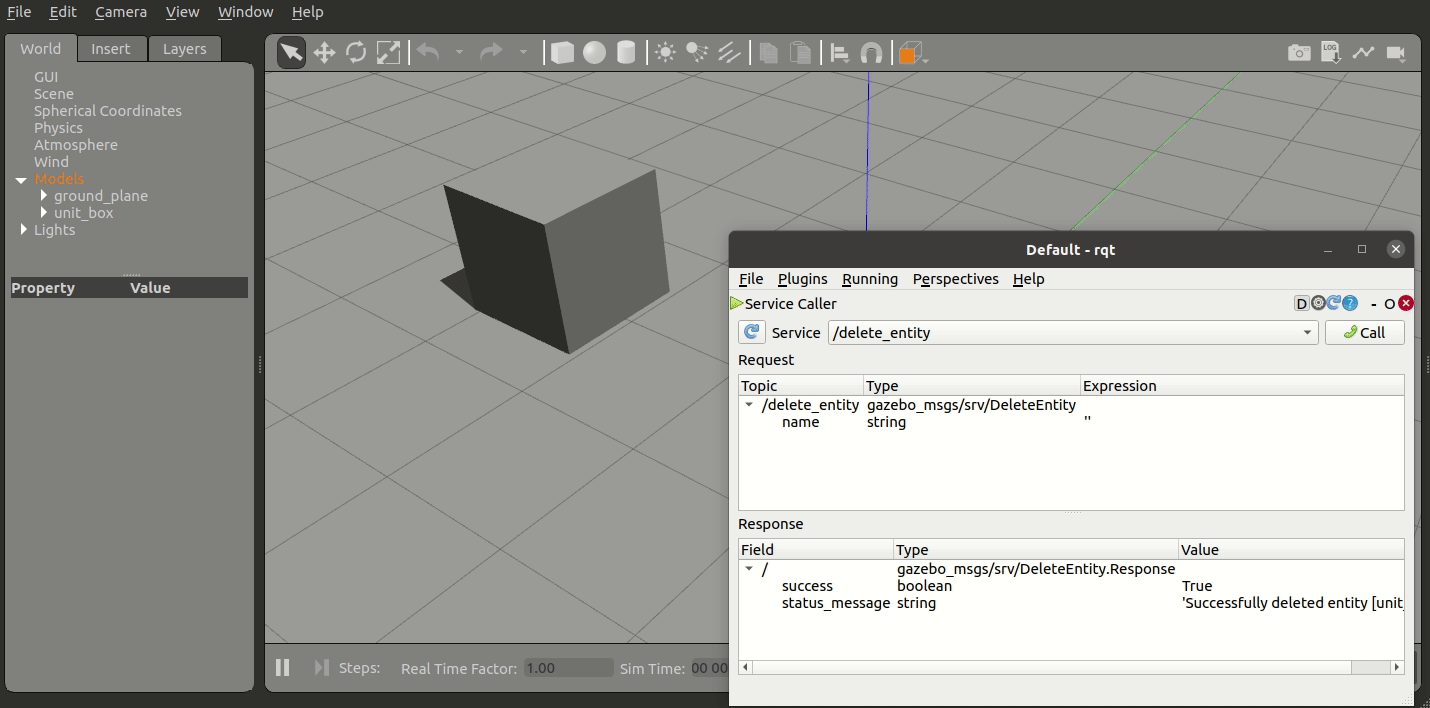This screenshot has height=708, width=1430.
Task: Toggle the snap magnet tool
Action: coord(872,52)
